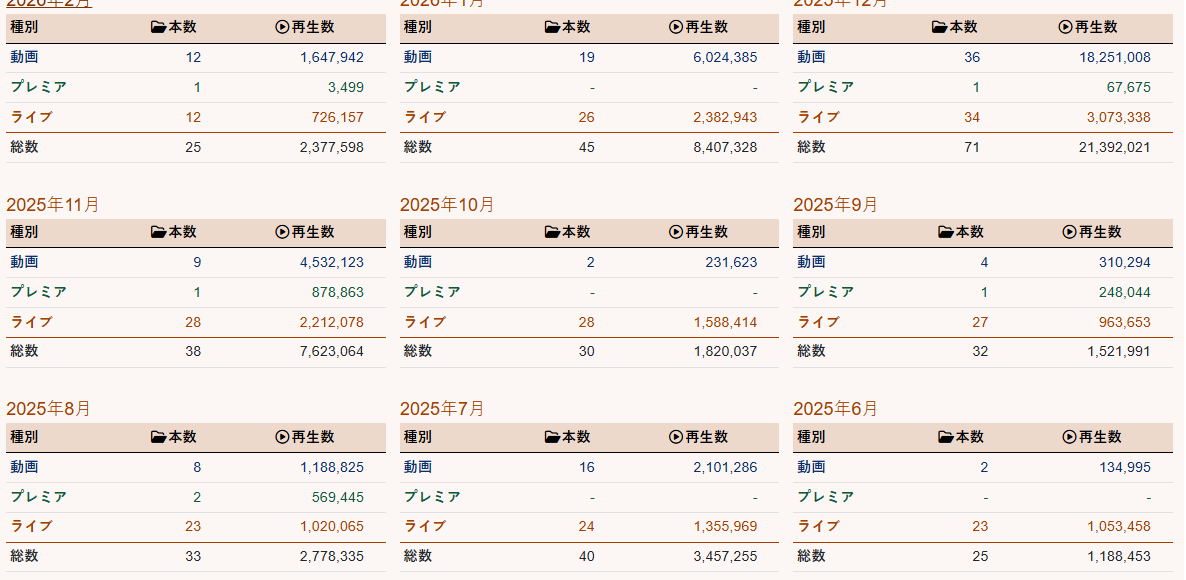
Task: Click the video views value 231,623
Action: (x=731, y=262)
